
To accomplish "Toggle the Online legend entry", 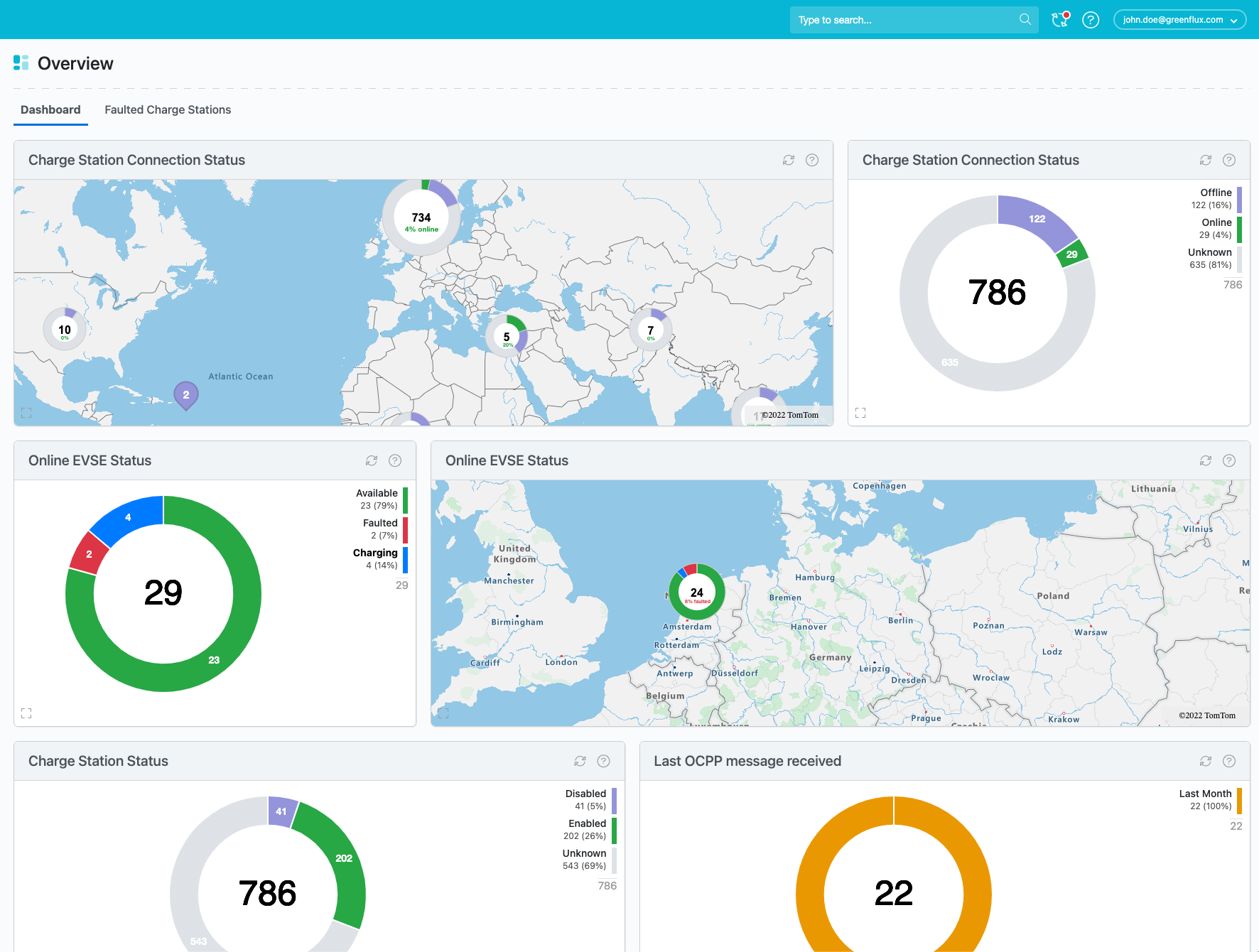I will pos(1219,229).
